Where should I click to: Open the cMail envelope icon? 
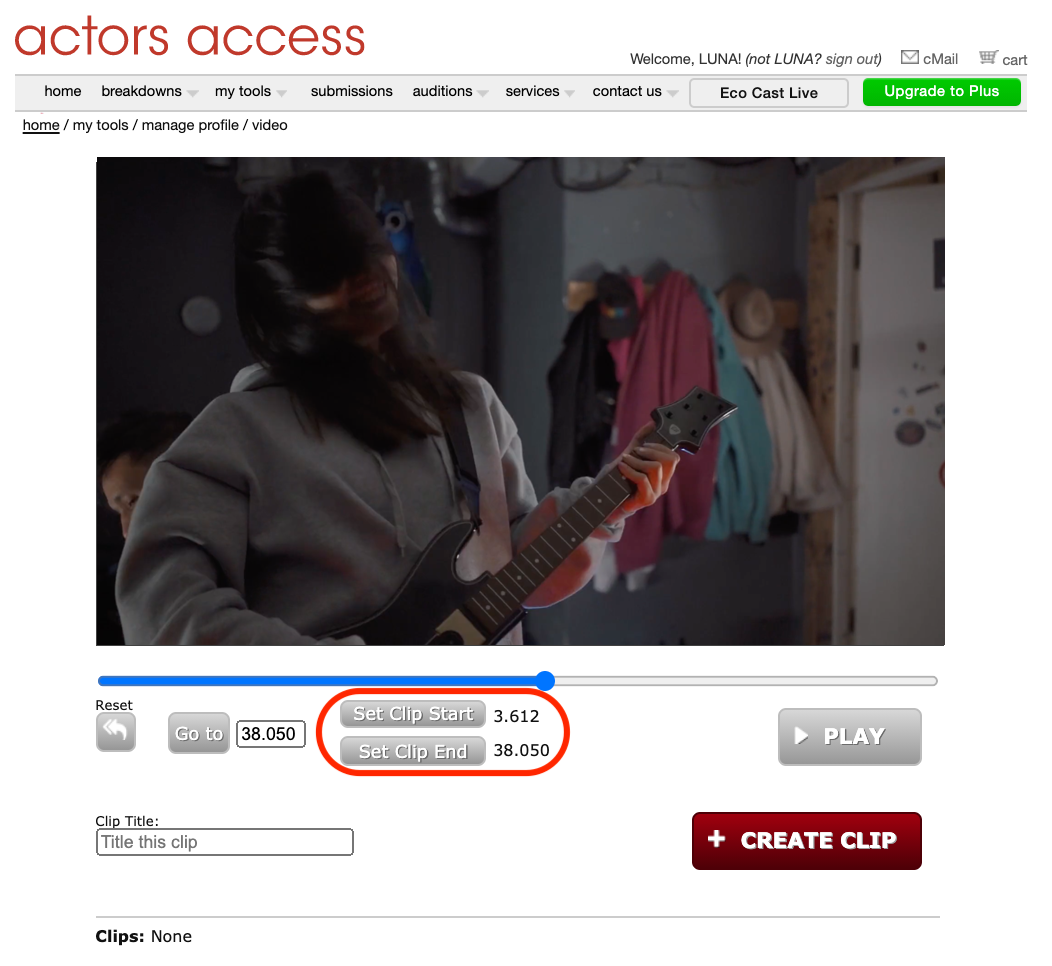tap(910, 57)
